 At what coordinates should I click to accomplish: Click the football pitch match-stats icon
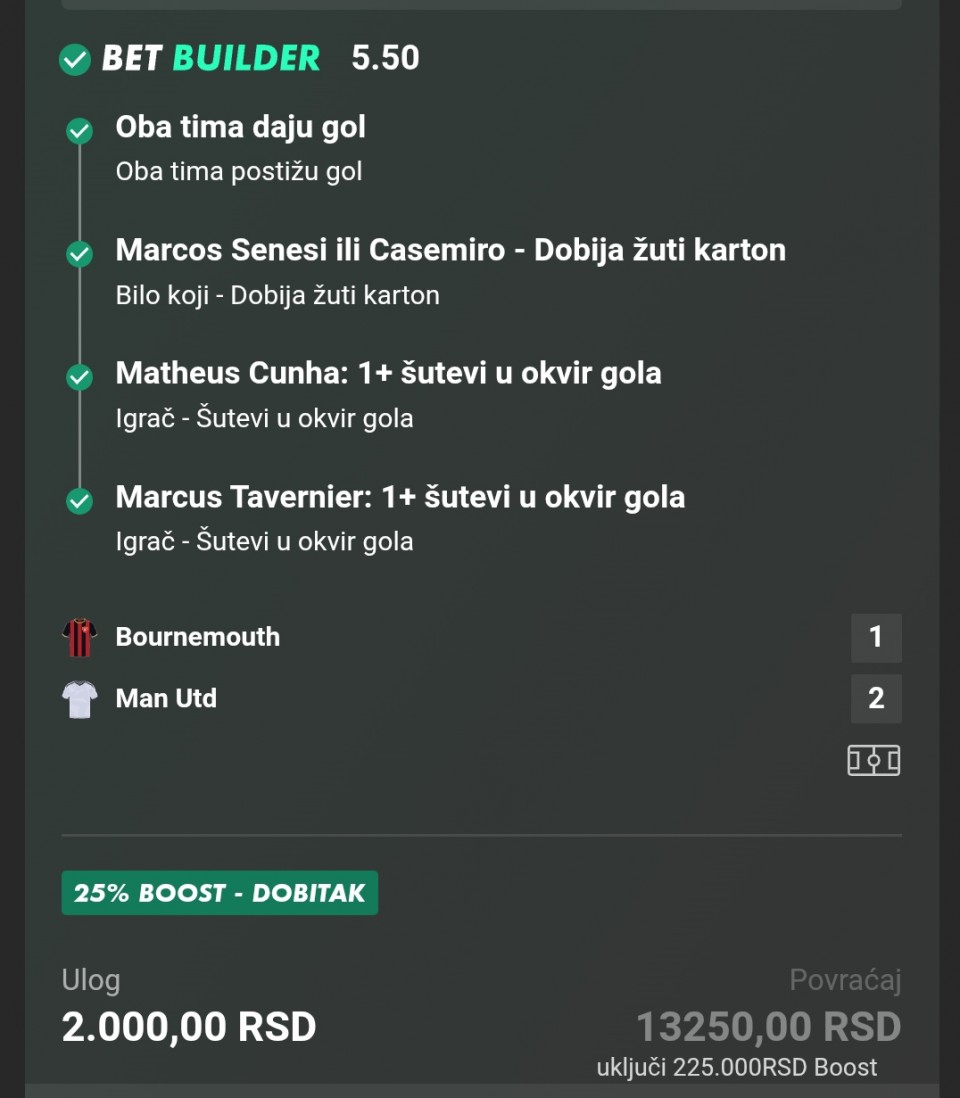pos(873,761)
